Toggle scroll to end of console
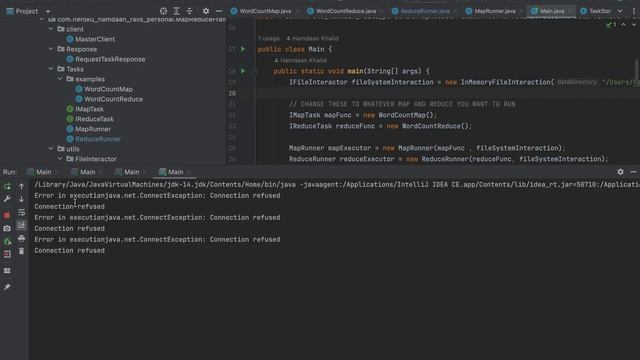The width and height of the screenshot is (640, 360). point(21,225)
